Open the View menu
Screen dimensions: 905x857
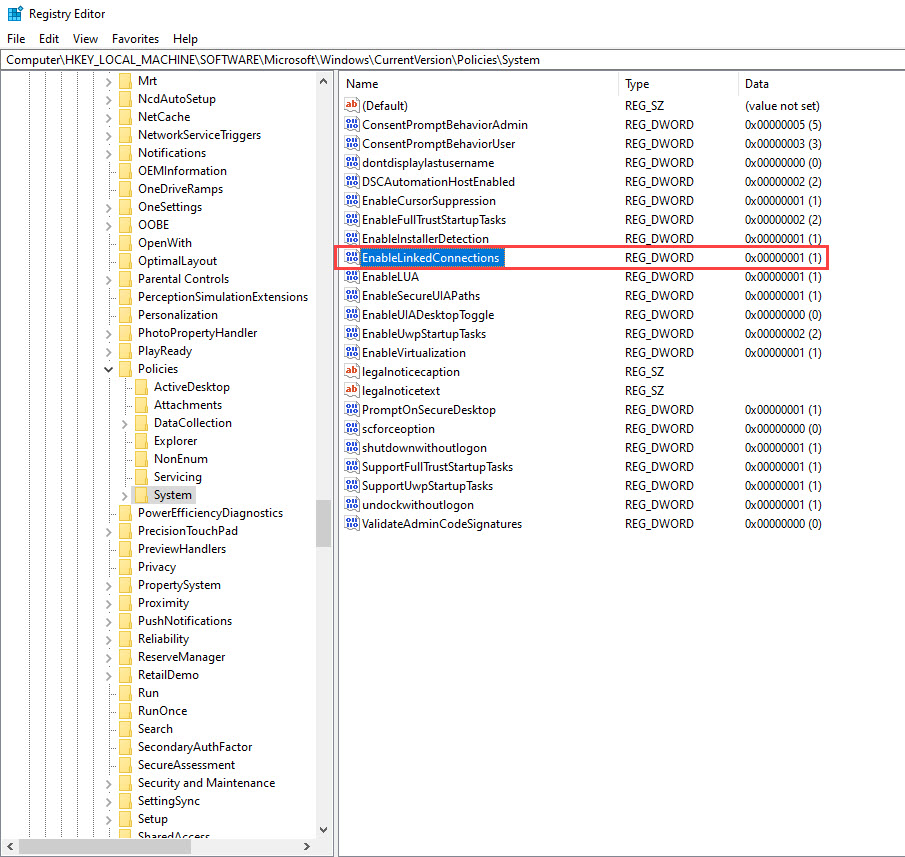(x=85, y=39)
